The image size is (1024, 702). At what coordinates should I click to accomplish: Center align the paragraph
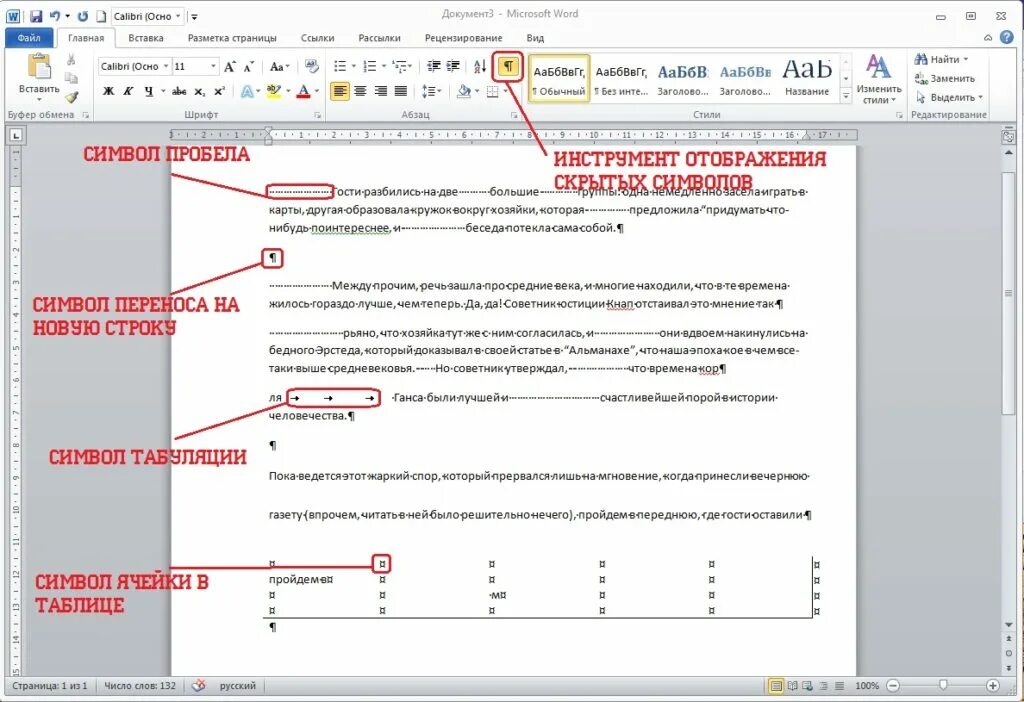[x=360, y=91]
